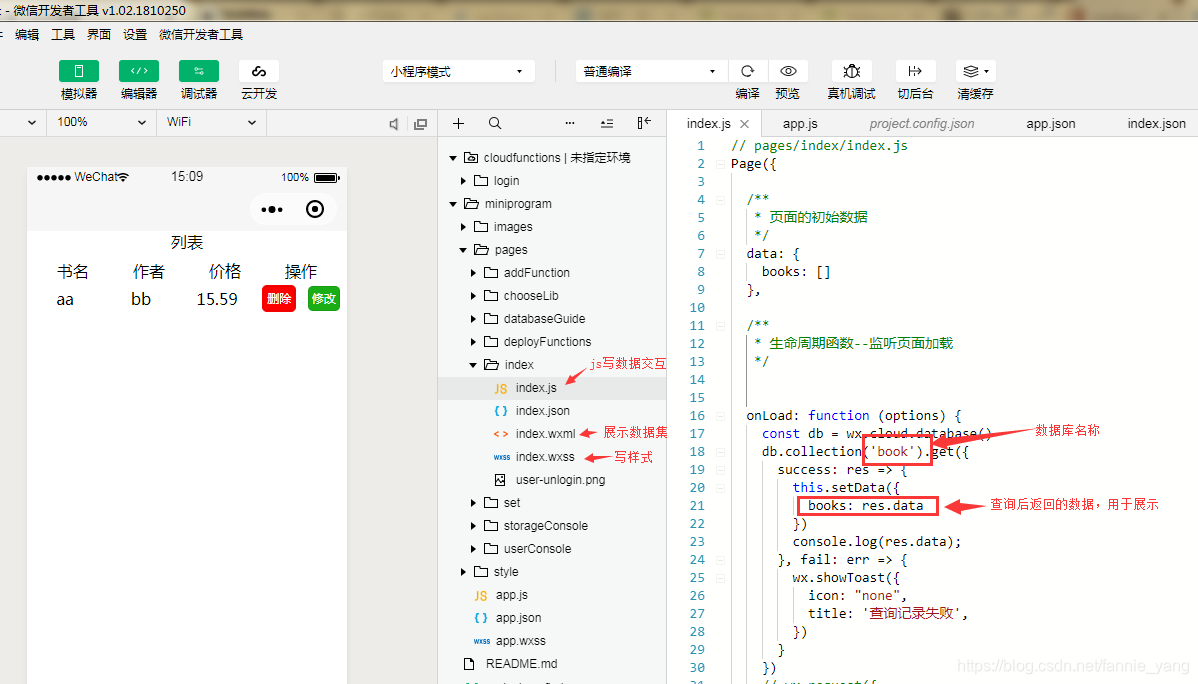The image size is (1198, 684).
Task: Switch to the app.js tab
Action: [800, 123]
